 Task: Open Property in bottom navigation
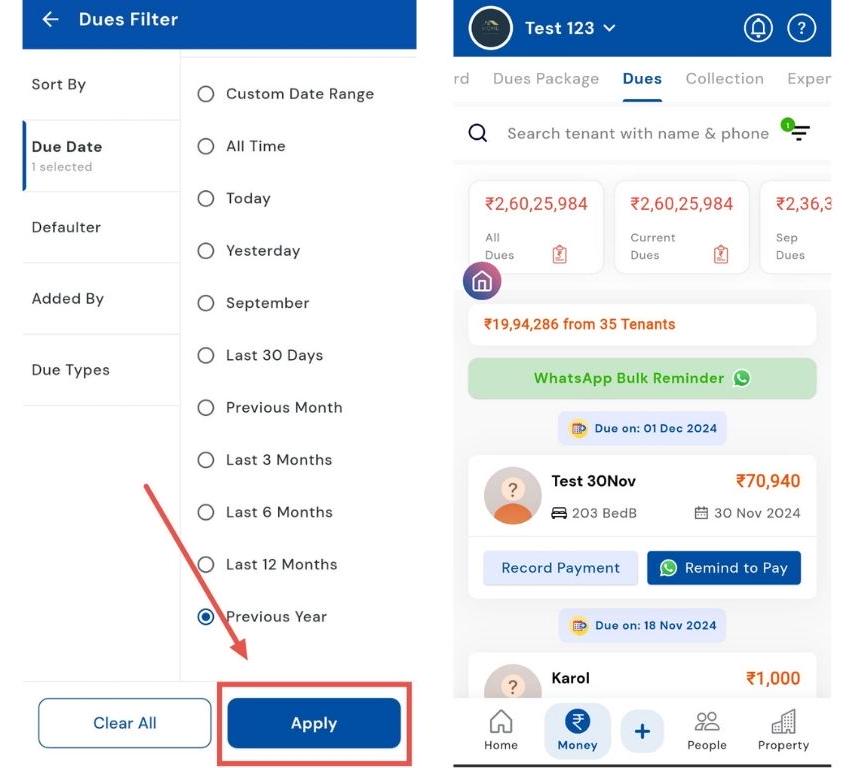[783, 729]
